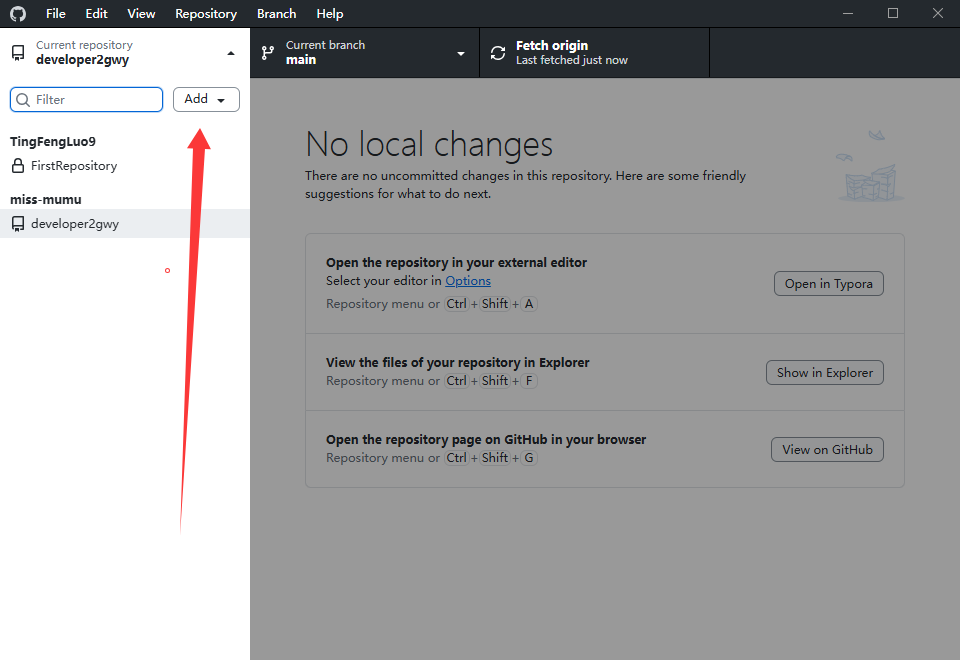Focus the Filter repositories text field

tap(95, 100)
